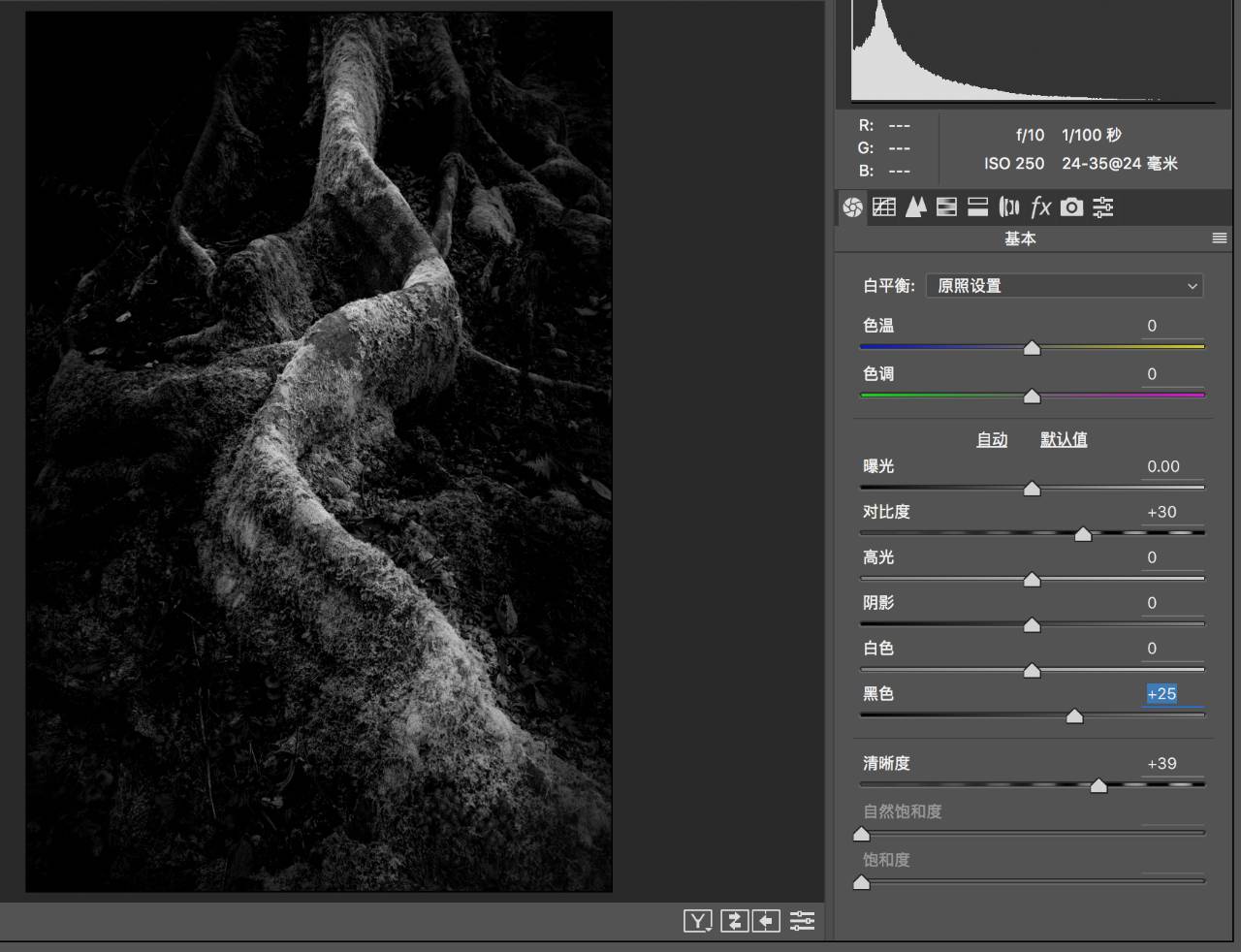This screenshot has width=1241, height=952.
Task: Open the 白平衡 dropdown showing 原照设置
Action: point(1065,286)
